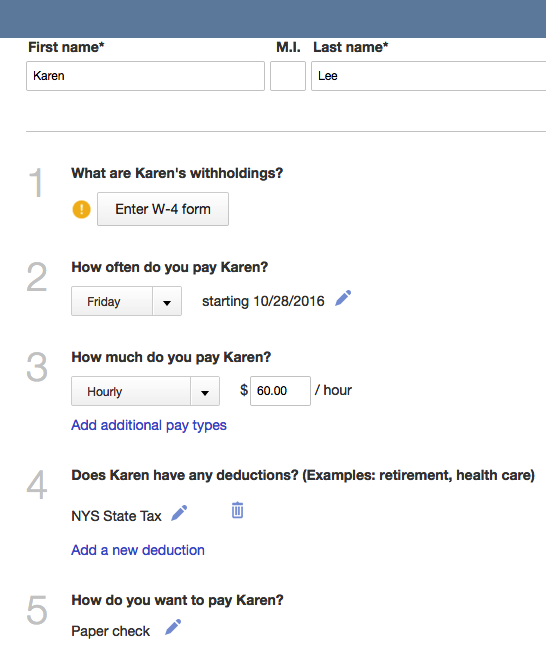Open the Hourly pay type dropdown
Screen dimensions: 546x656
[145, 391]
